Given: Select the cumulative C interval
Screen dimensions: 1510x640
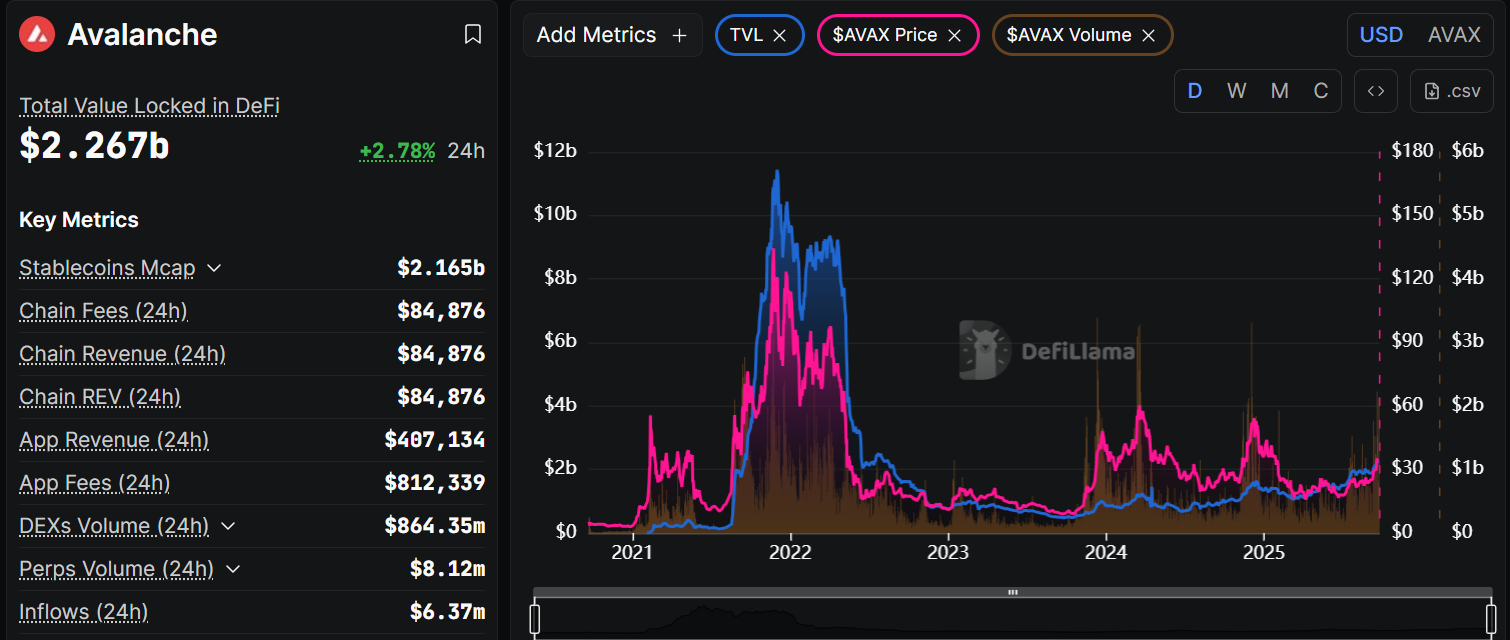Looking at the screenshot, I should click(1321, 91).
